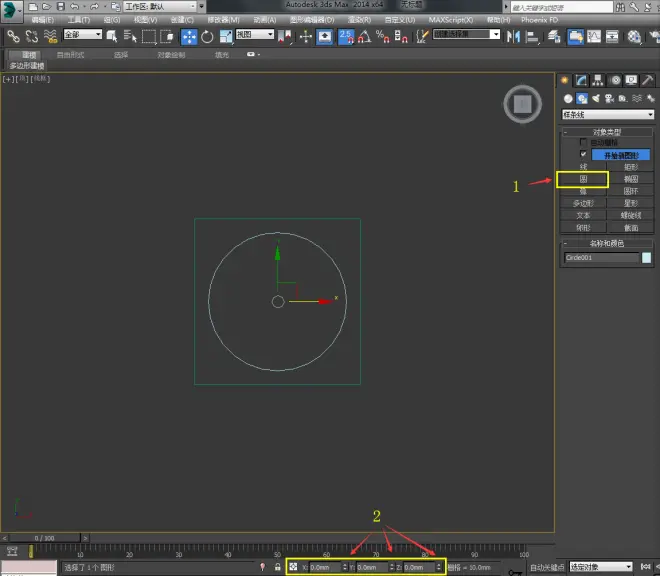
Task: Open the Material Editor icon
Action: click(x=634, y=37)
